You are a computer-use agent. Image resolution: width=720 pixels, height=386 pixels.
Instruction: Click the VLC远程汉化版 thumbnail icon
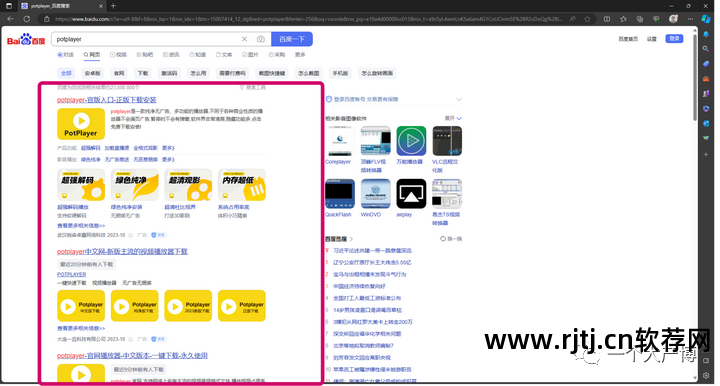(447, 141)
